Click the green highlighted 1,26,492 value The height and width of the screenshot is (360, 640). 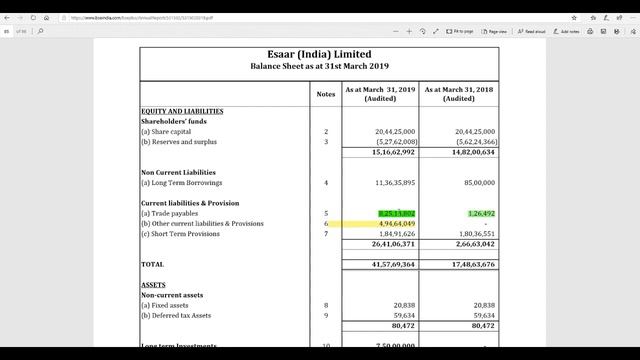tap(482, 213)
